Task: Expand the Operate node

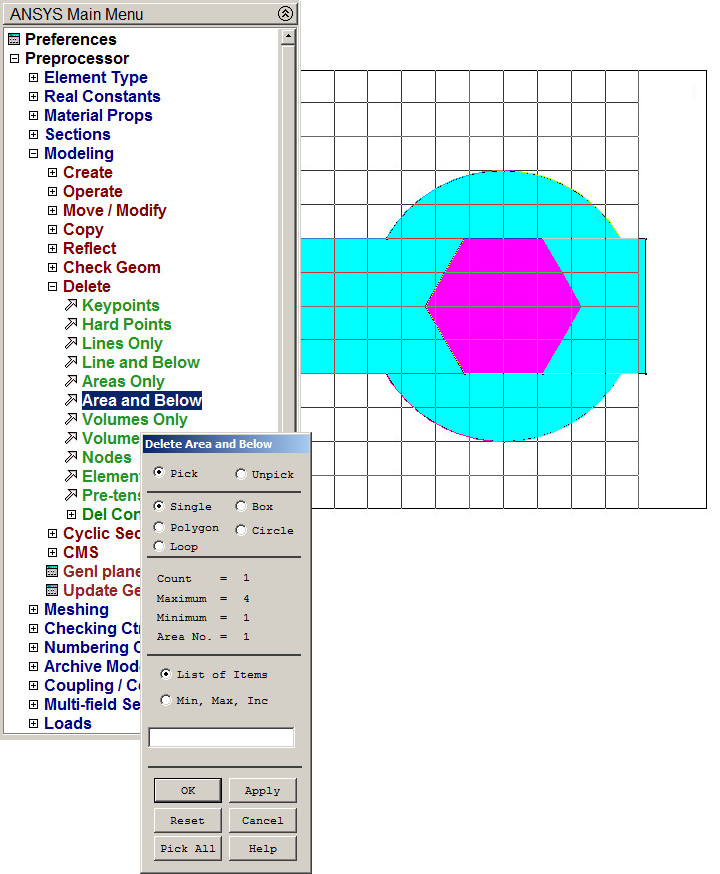Action: [x=52, y=191]
